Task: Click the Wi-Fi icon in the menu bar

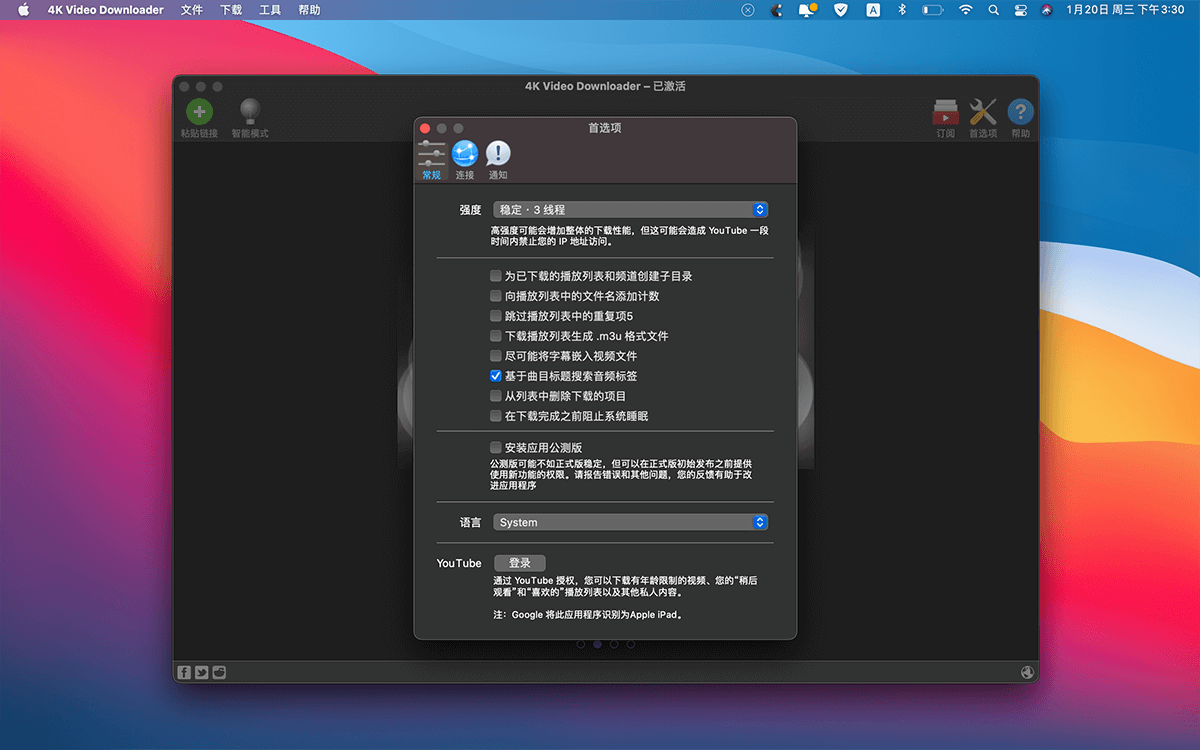Action: 965,10
